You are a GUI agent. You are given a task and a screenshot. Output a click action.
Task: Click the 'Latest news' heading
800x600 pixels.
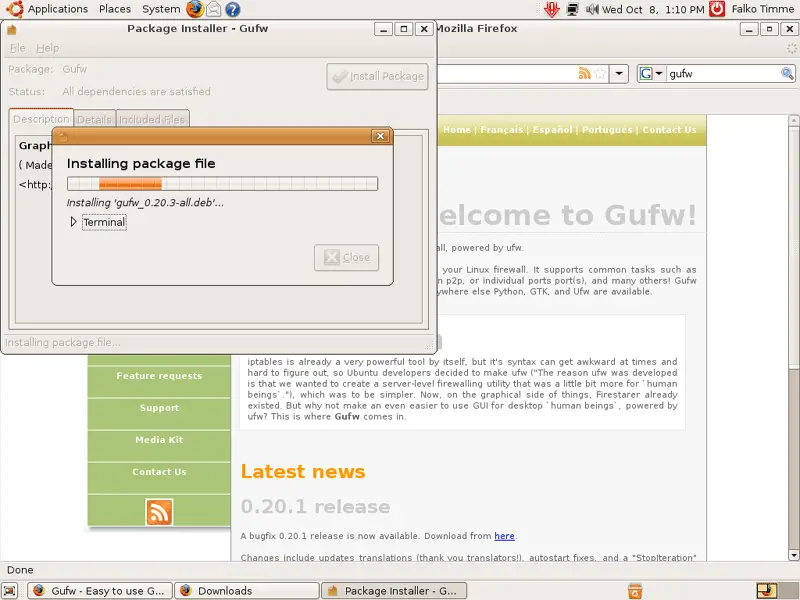click(x=303, y=471)
